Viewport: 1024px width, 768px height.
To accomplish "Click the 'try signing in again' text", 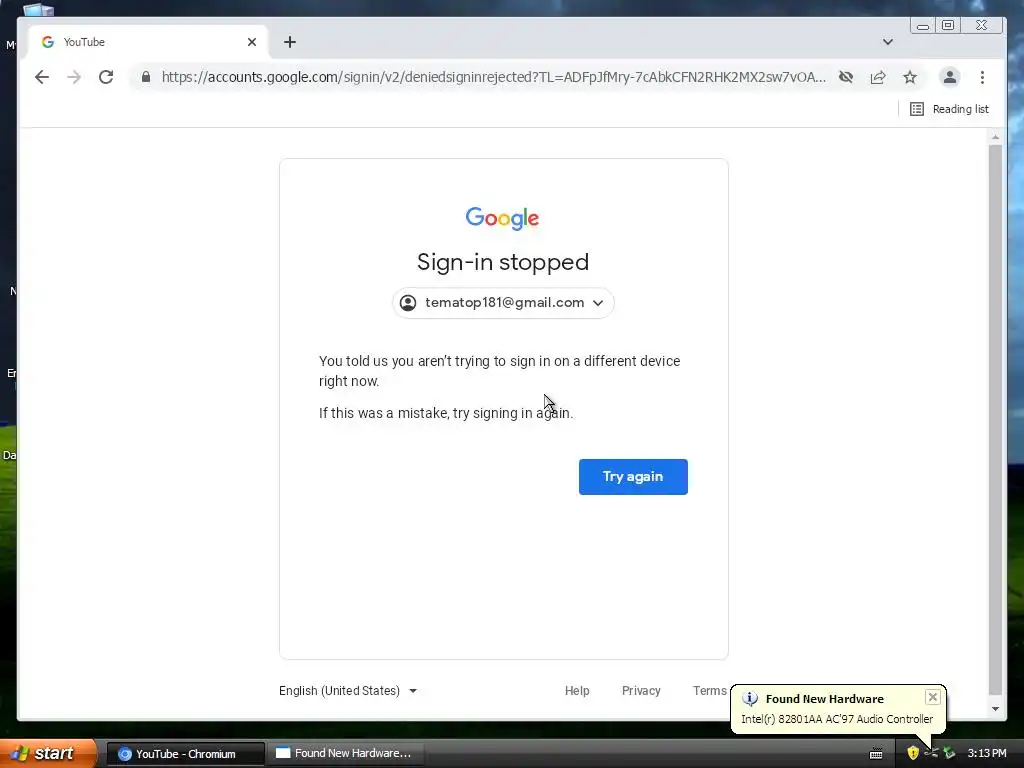I will pos(512,413).
